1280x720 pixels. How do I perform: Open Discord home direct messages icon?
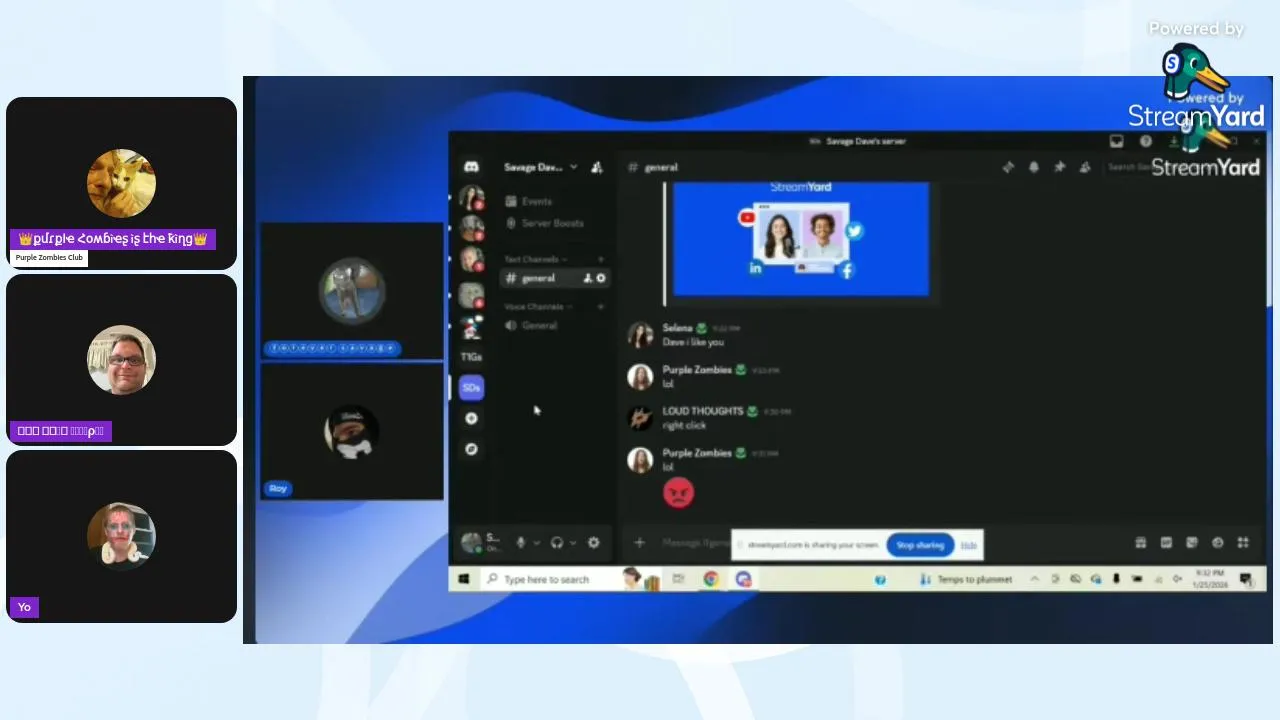coord(471,167)
